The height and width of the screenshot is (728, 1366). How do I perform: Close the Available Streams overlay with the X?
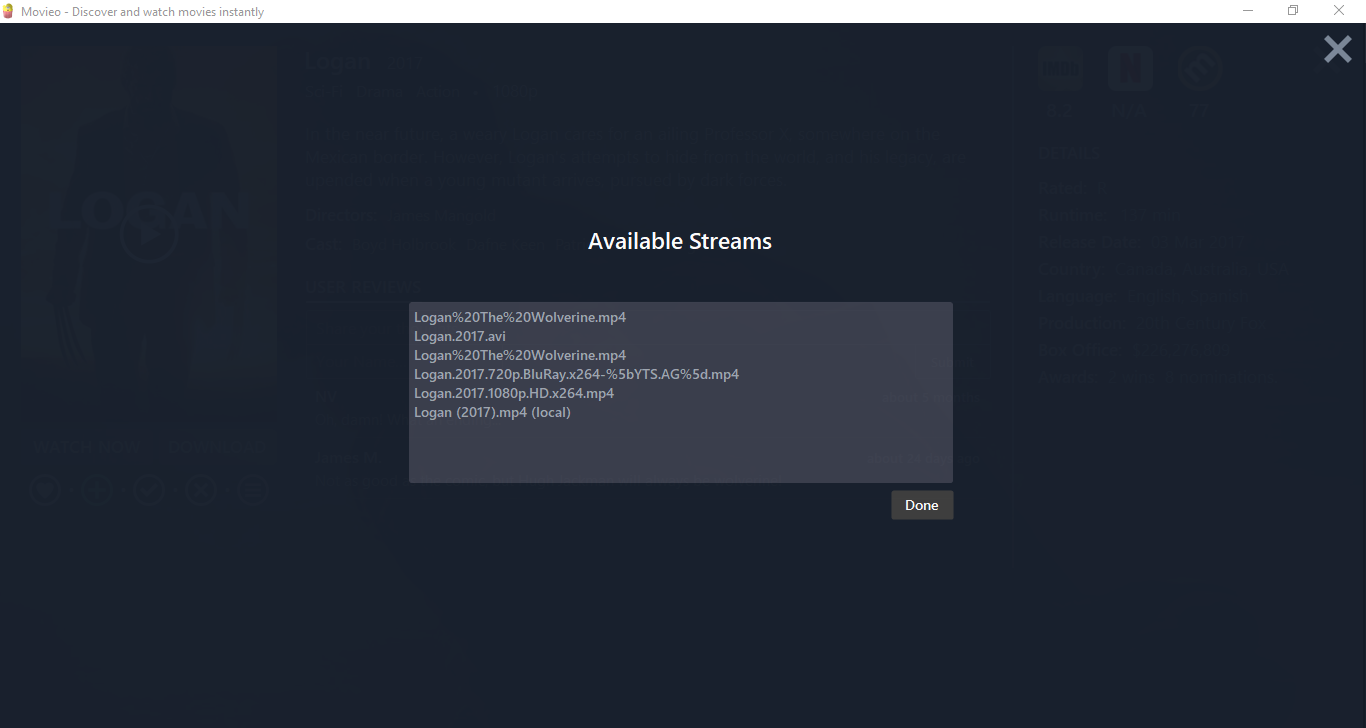[x=1337, y=49]
